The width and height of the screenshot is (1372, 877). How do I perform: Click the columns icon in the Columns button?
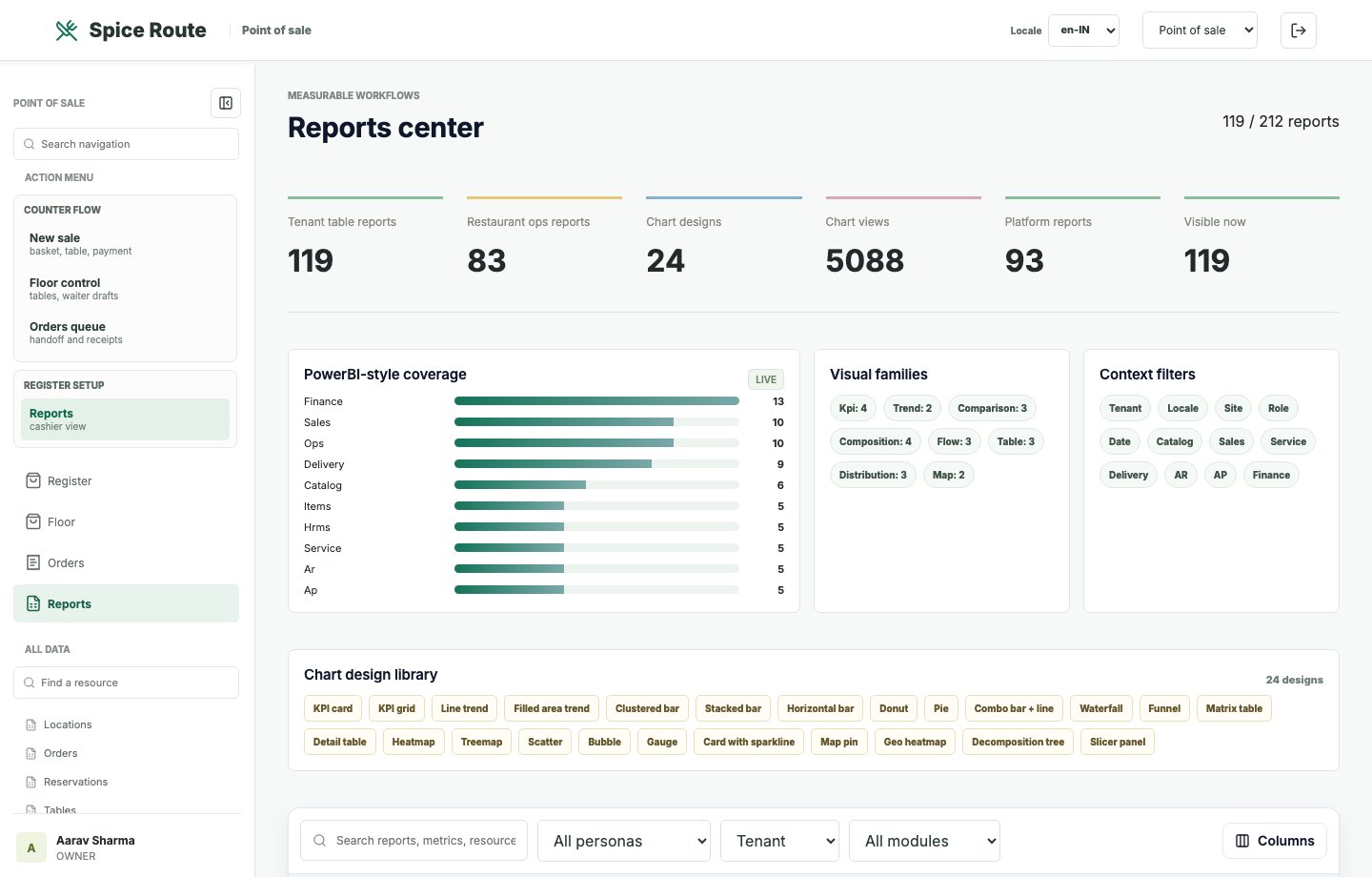1242,841
